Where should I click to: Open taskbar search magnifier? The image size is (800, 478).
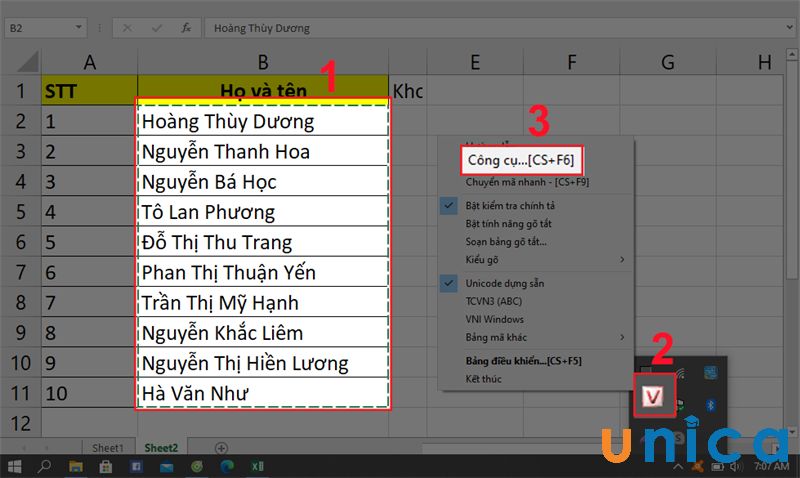click(x=45, y=466)
